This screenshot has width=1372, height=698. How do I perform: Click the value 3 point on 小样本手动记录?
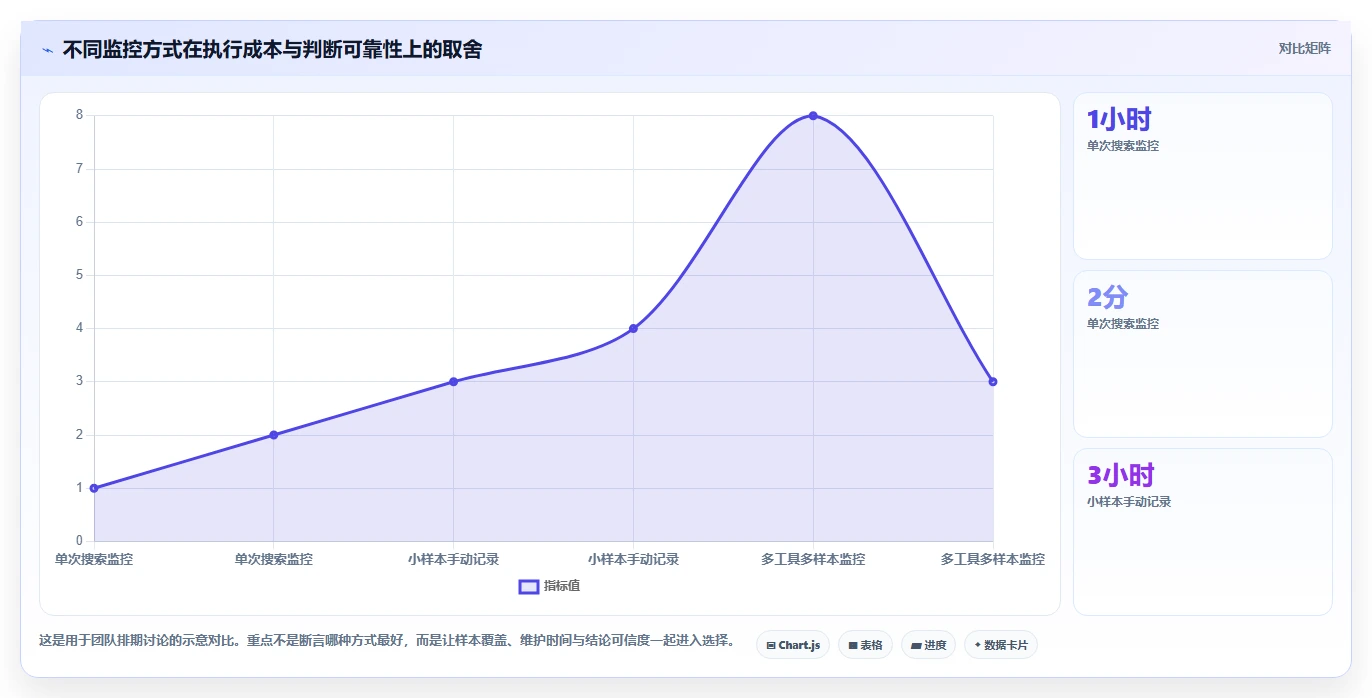pyautogui.click(x=453, y=381)
